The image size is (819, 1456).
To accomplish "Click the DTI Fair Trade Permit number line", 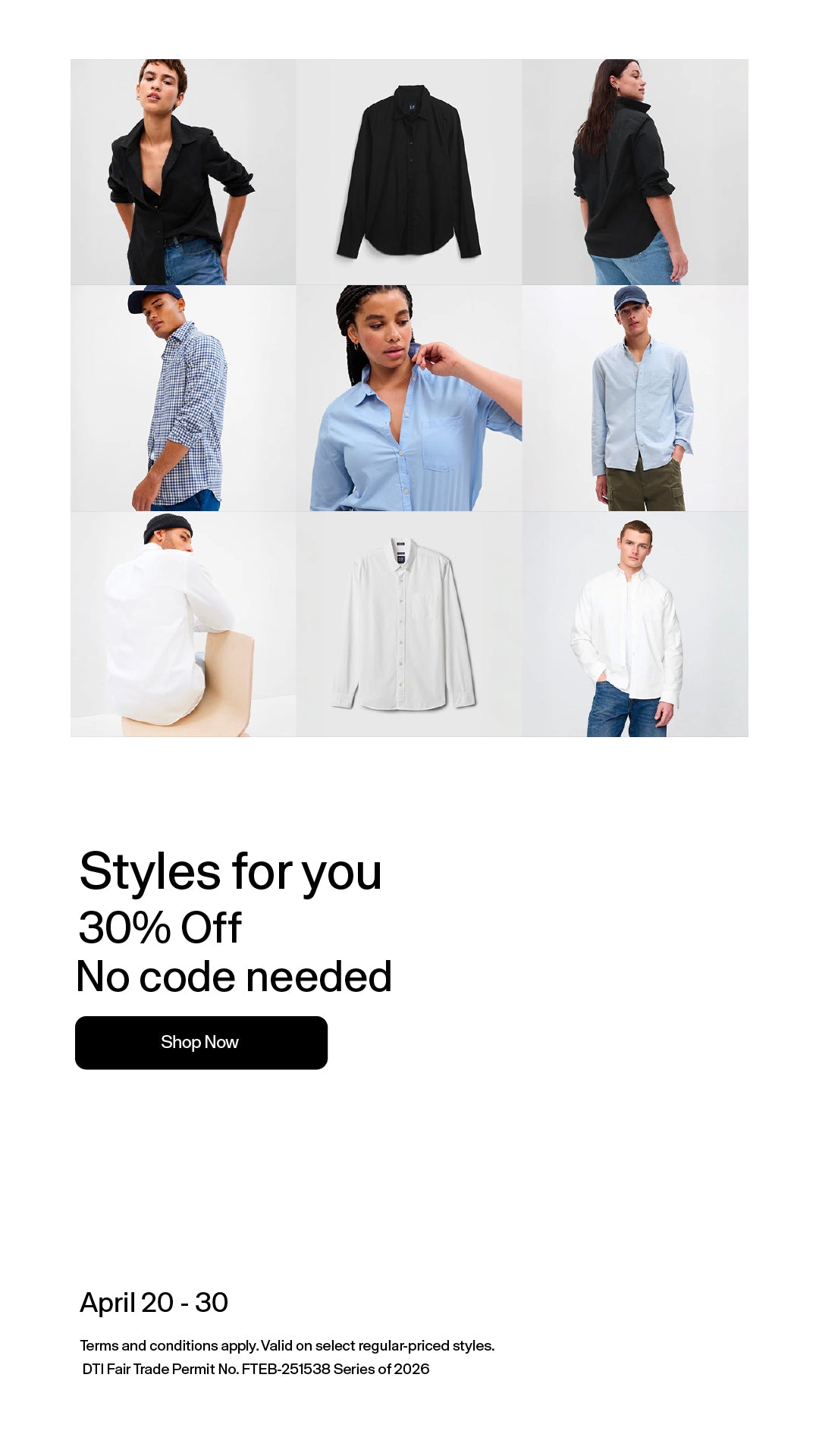I will [256, 1370].
